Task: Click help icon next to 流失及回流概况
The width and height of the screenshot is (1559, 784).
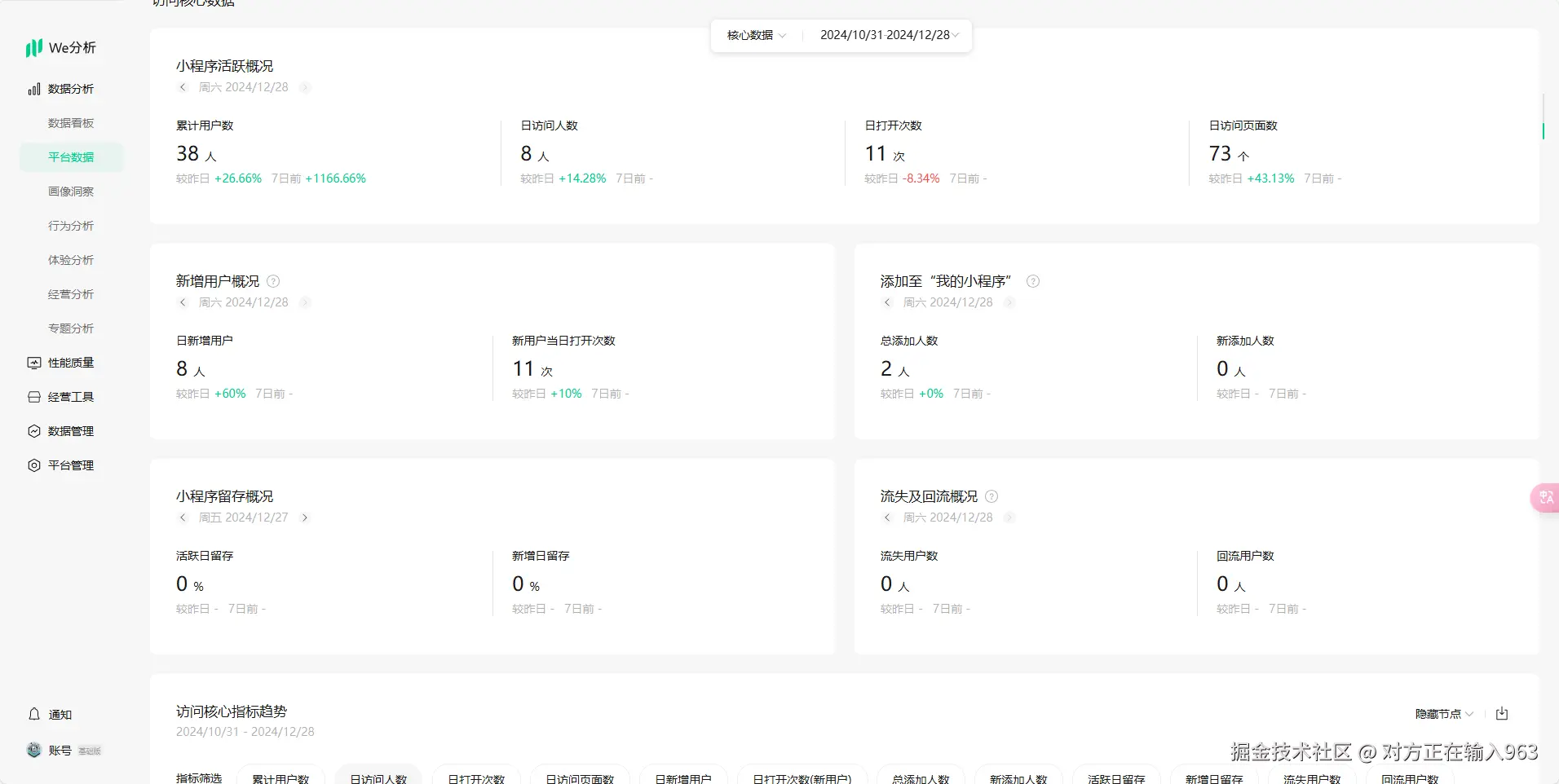Action: tap(991, 496)
